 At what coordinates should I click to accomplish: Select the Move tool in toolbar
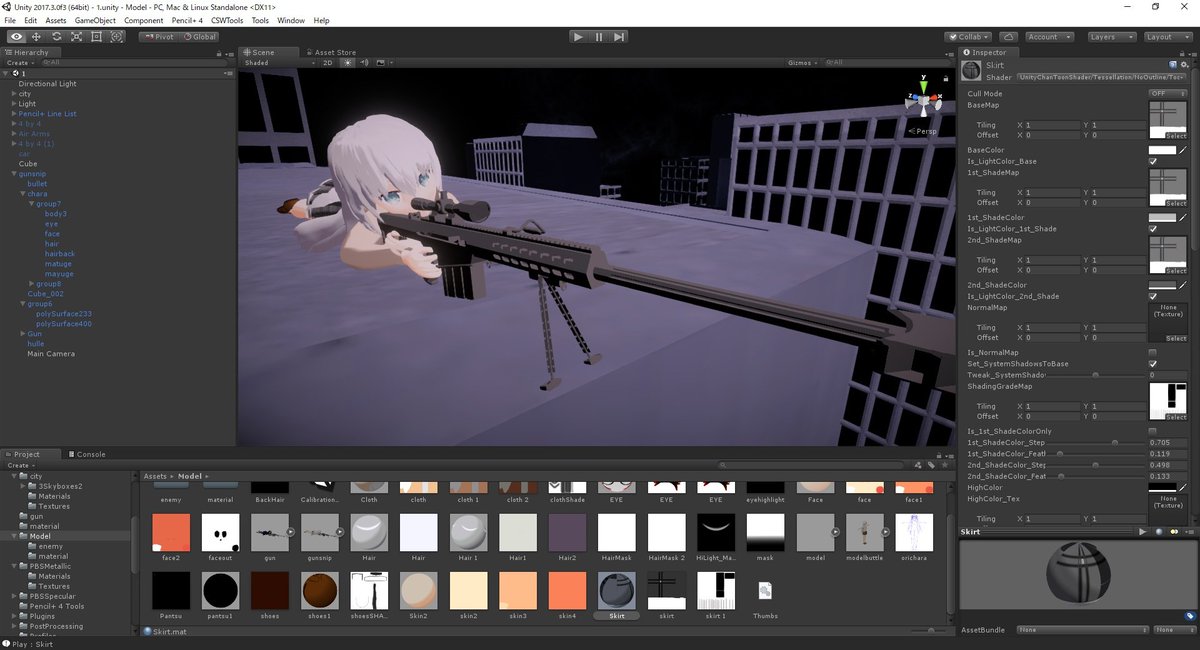[36, 37]
